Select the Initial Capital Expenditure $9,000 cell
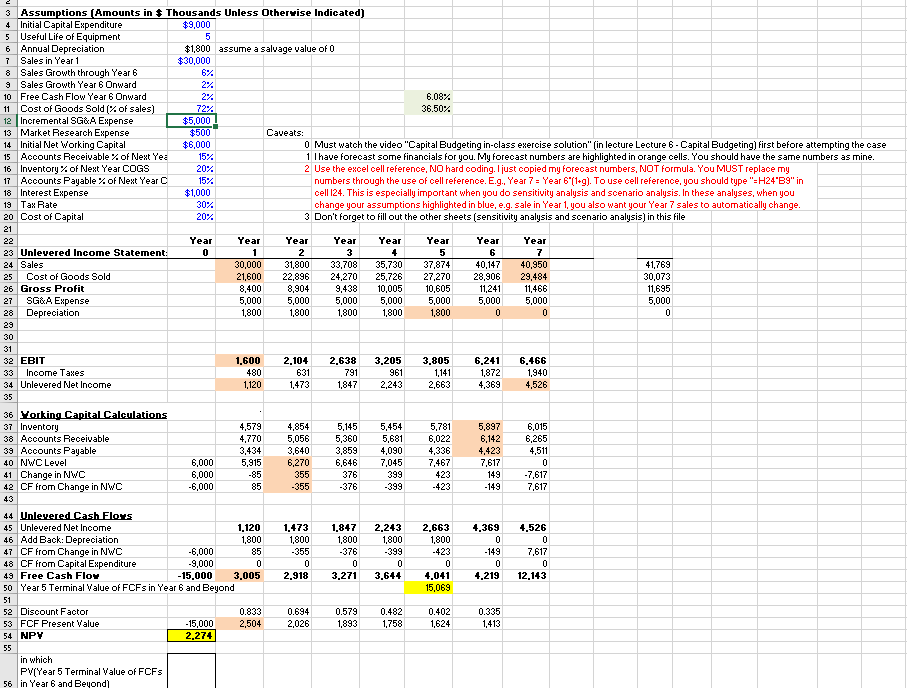Screen dimensions: 907x688 tap(191, 25)
